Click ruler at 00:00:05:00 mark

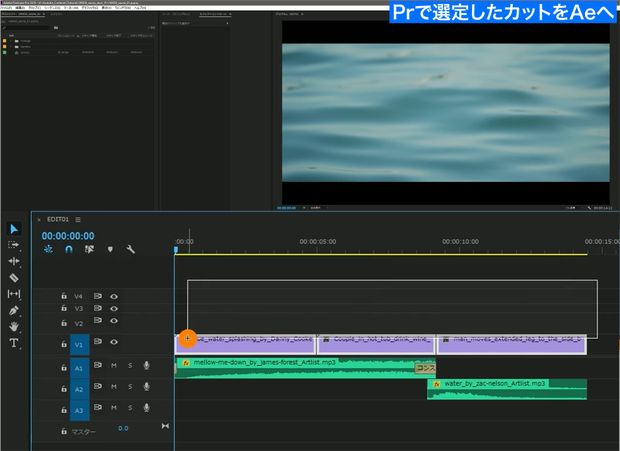coord(318,242)
